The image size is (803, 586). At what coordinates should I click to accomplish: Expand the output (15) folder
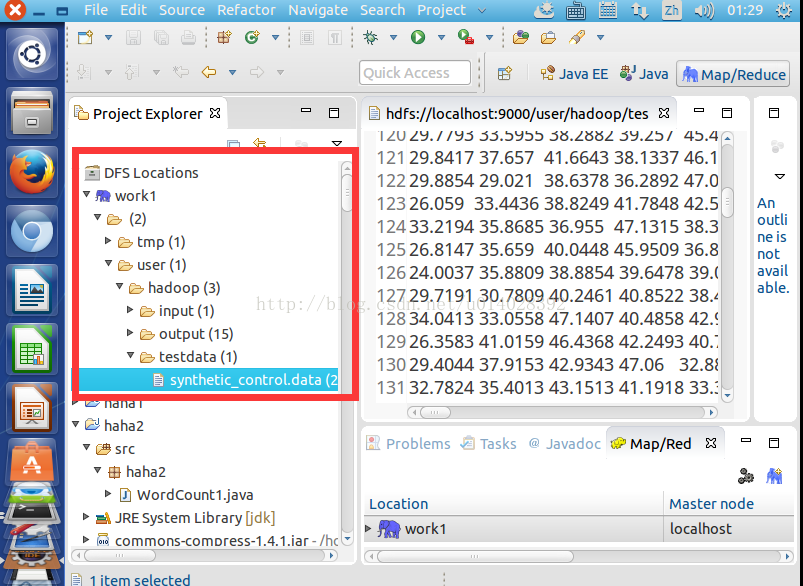point(130,332)
